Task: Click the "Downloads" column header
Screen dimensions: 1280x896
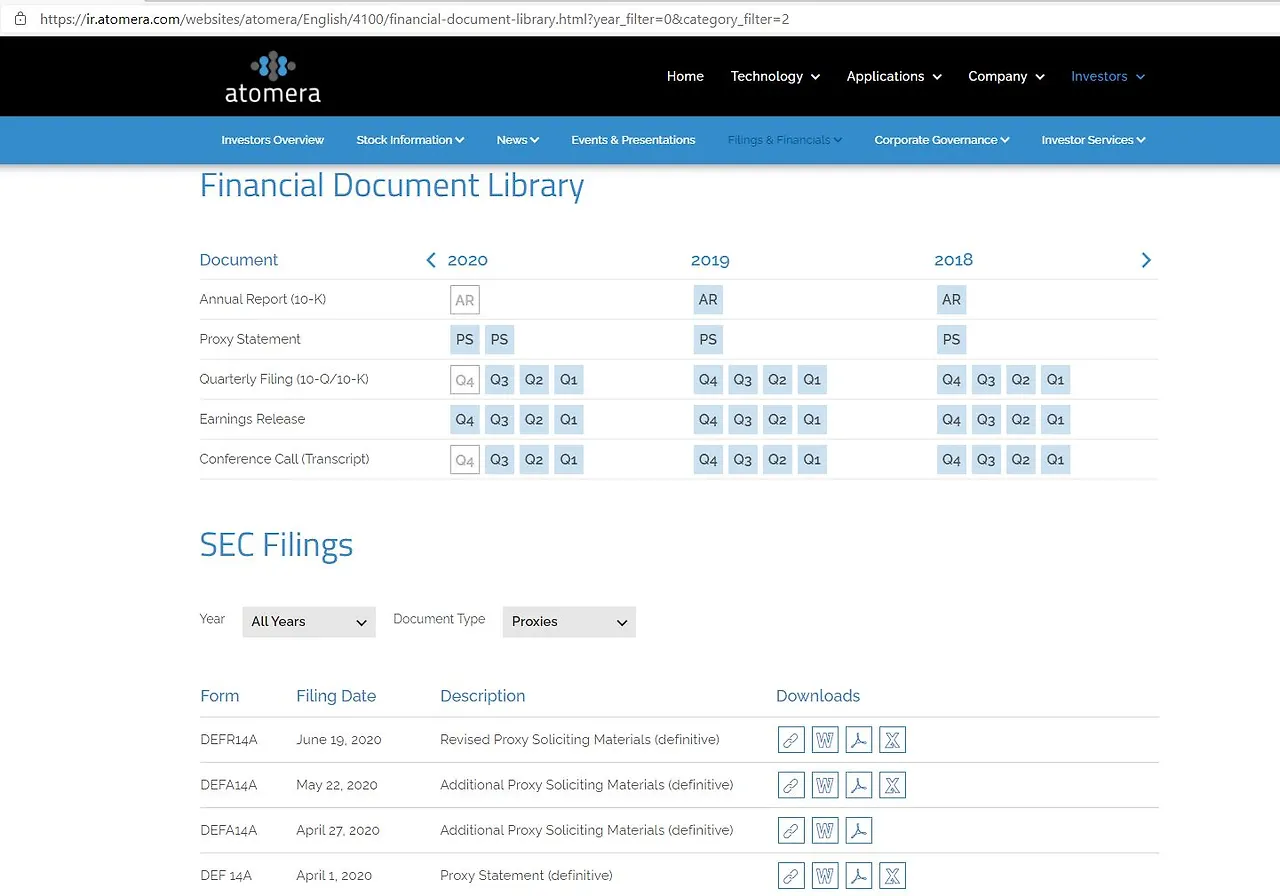Action: click(818, 696)
